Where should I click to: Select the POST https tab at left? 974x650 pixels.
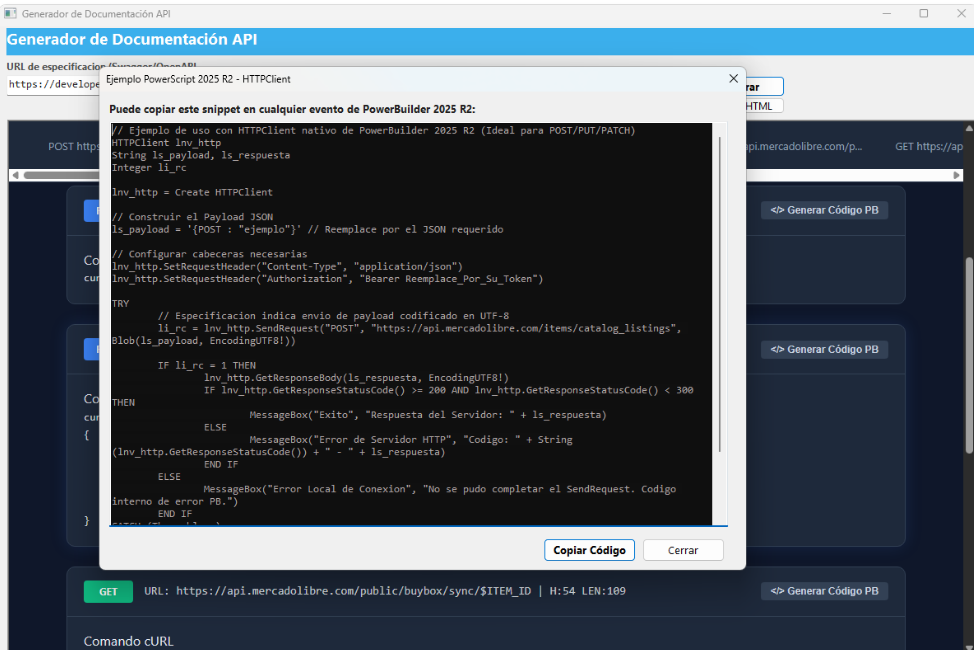pos(73,147)
